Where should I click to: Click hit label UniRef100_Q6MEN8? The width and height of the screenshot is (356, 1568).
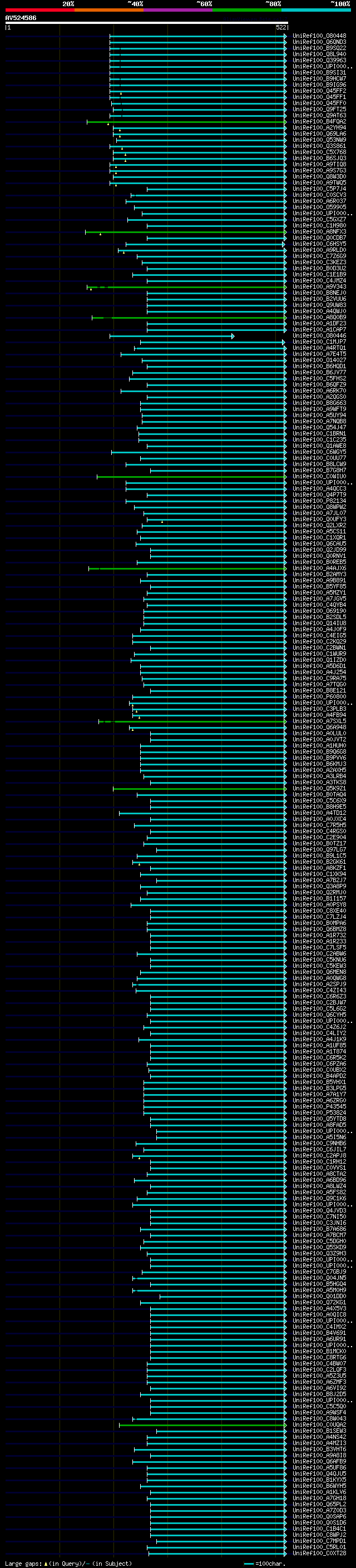point(319,972)
